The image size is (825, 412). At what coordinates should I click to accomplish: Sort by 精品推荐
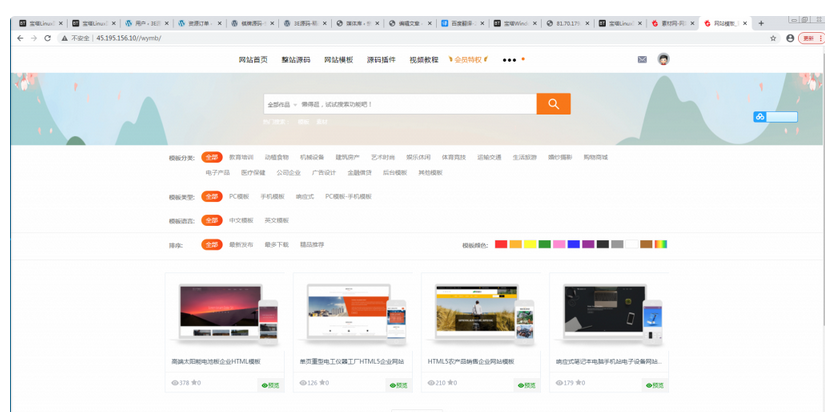pos(312,245)
